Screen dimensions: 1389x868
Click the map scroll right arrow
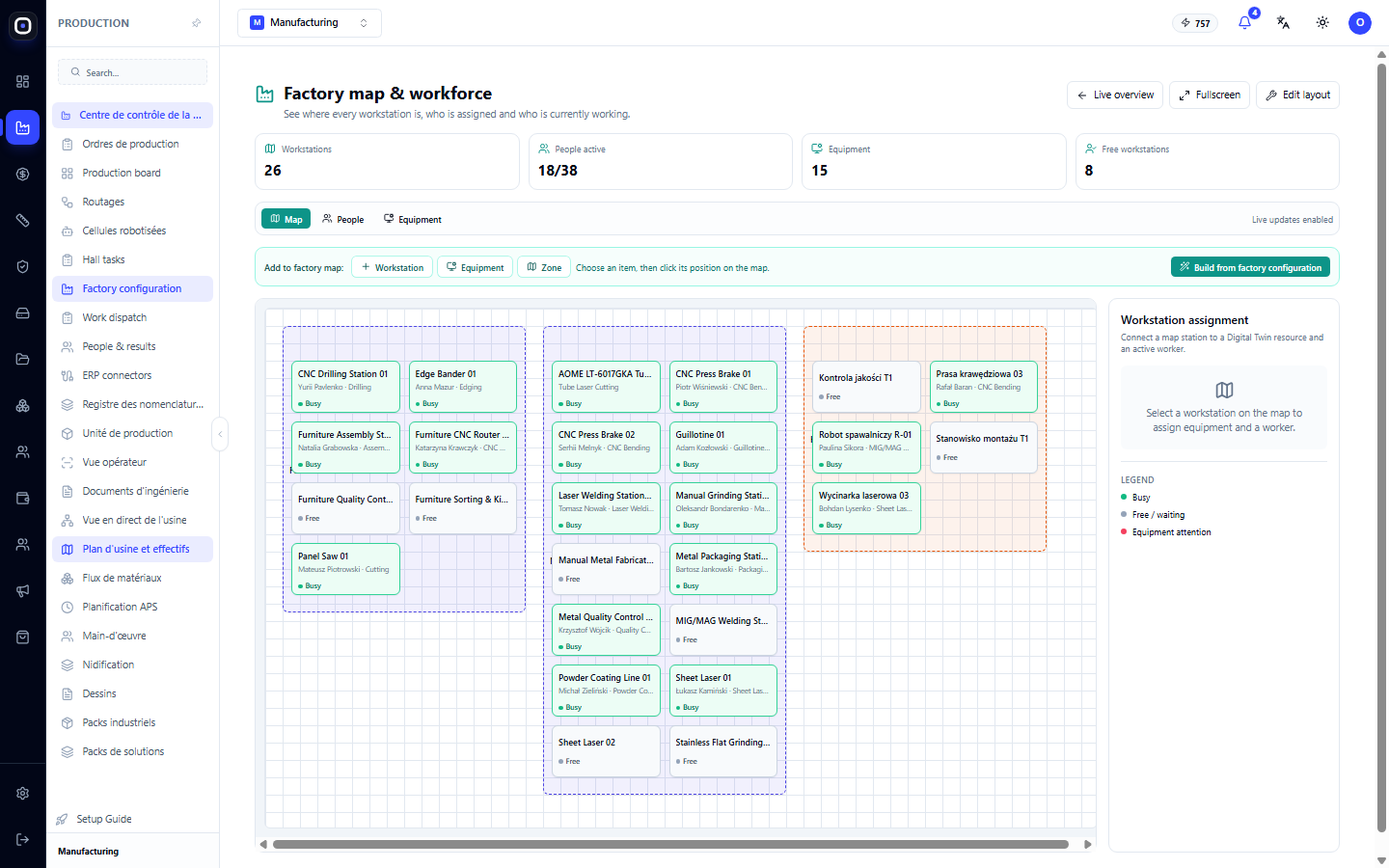point(1088,844)
